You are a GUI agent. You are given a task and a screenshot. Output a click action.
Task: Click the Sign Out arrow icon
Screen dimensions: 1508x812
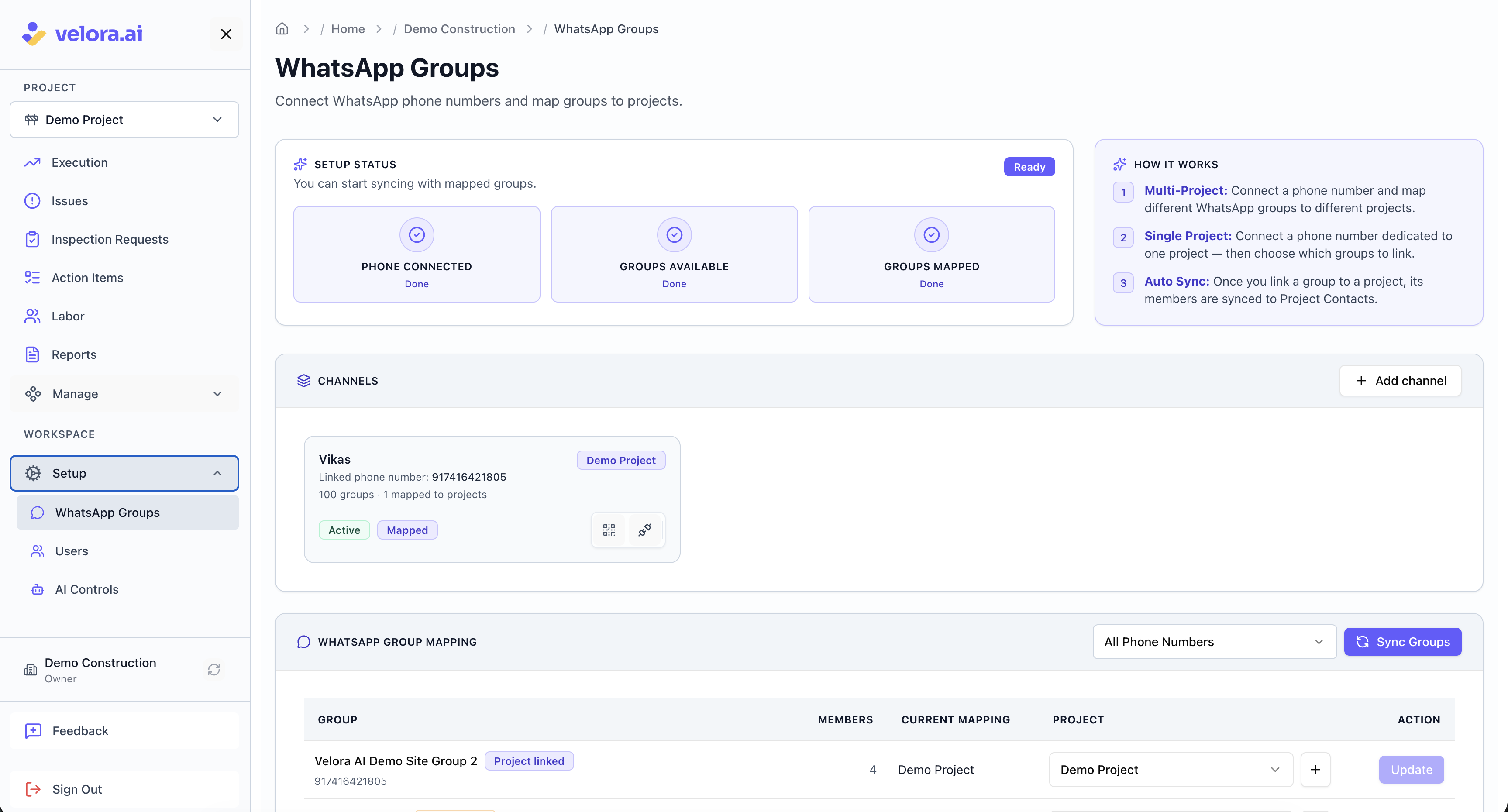33,789
